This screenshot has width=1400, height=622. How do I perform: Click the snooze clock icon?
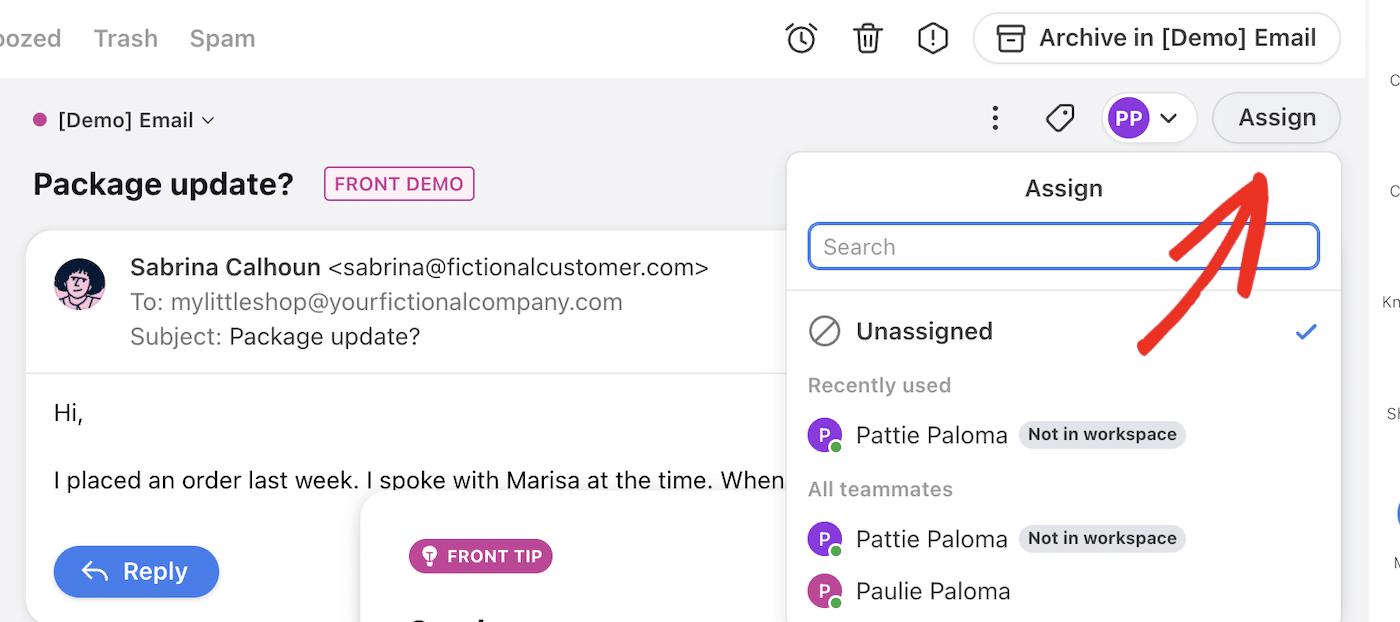pos(801,38)
